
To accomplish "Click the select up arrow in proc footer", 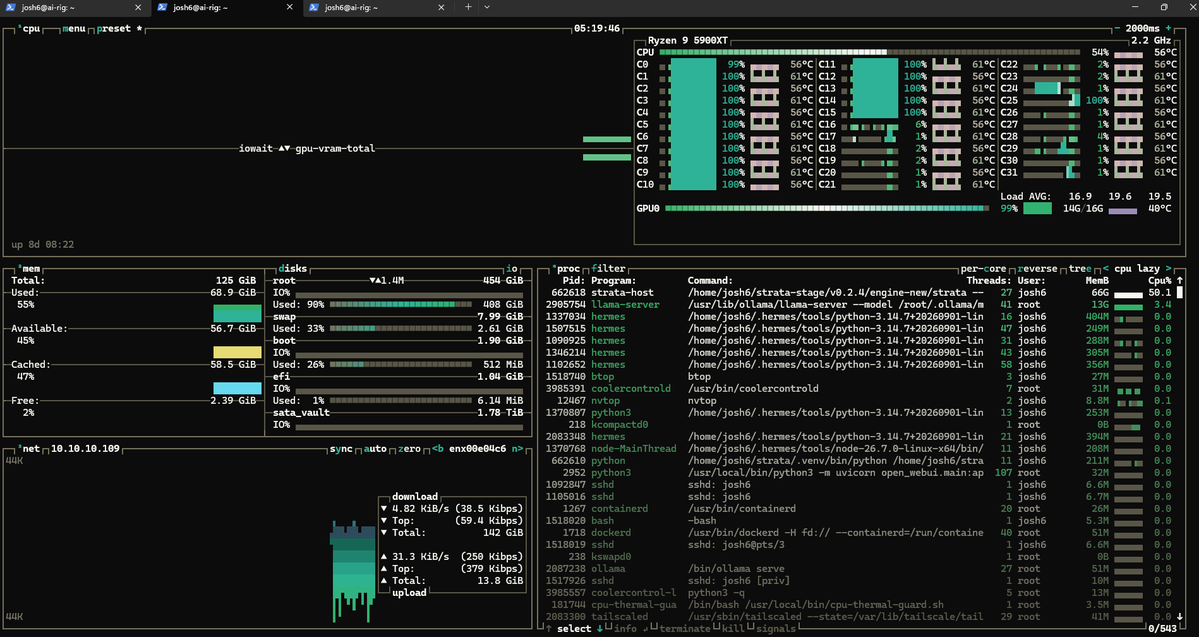I will tap(548, 629).
